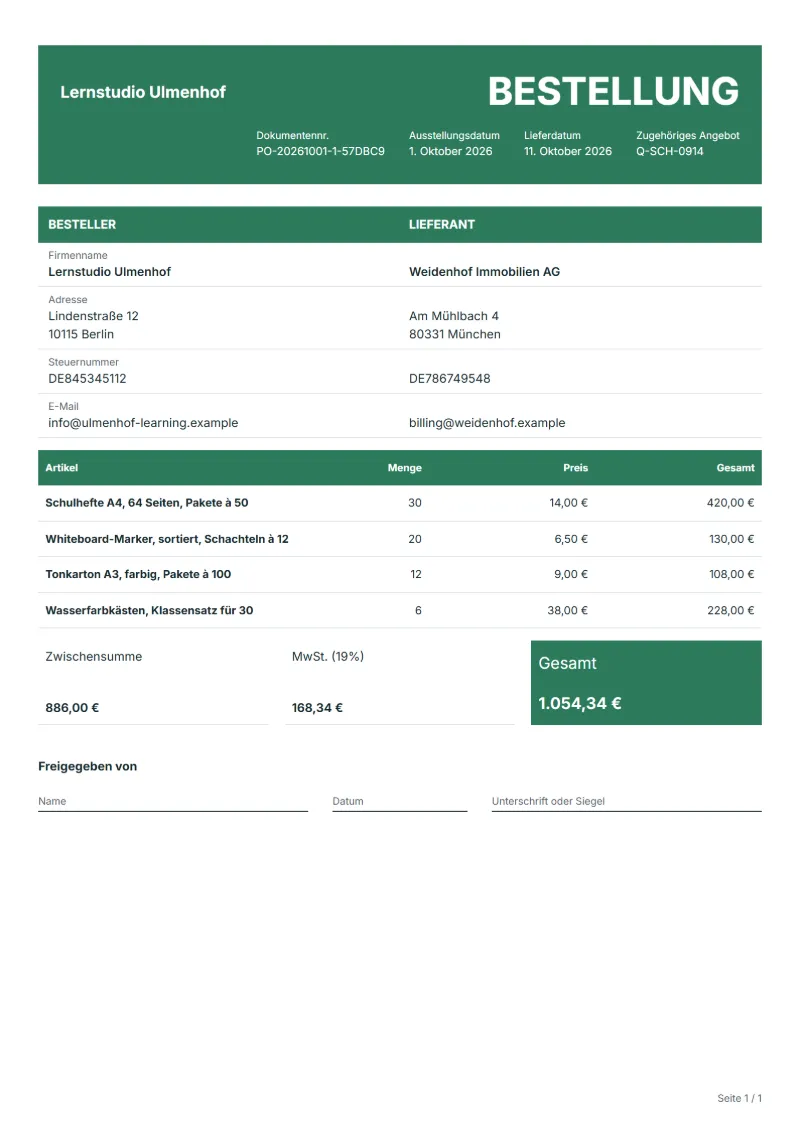Screen dimensions: 800x1131
Task: Select the email info@ulmenhof-learning.example
Action: 143,423
